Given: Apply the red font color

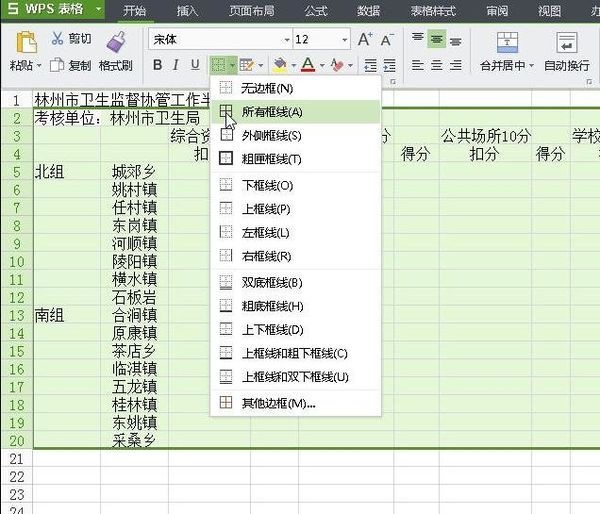Looking at the screenshot, I should [x=308, y=65].
